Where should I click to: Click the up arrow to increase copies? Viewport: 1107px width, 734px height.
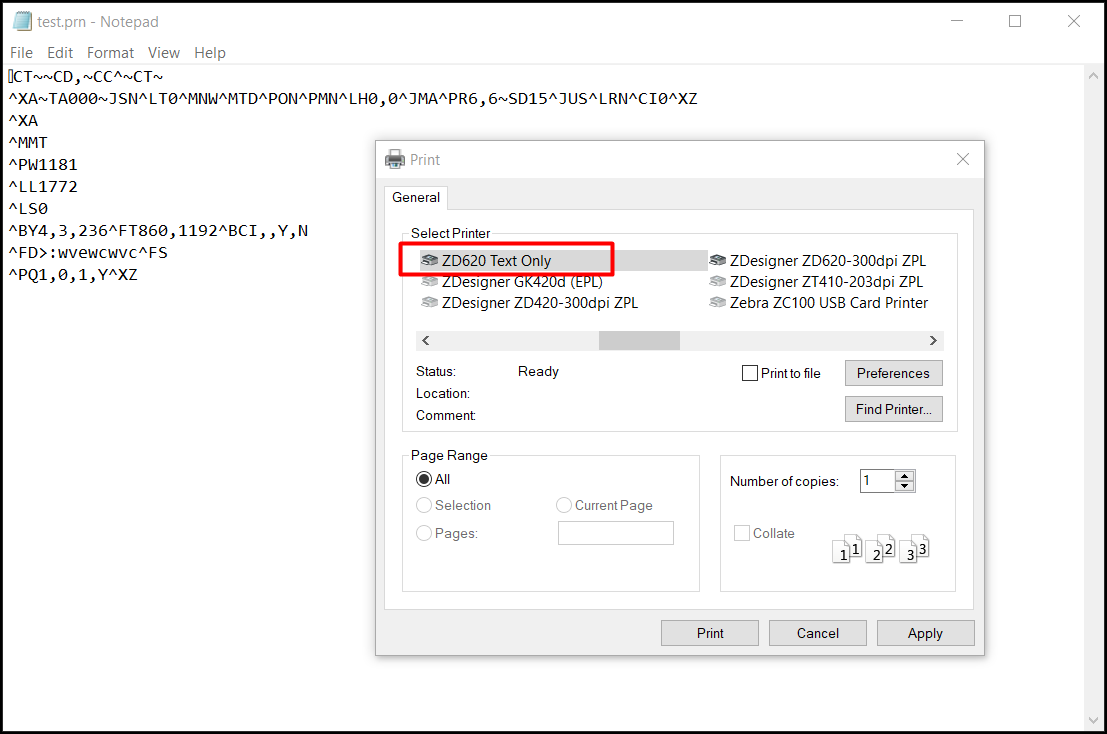[904, 475]
